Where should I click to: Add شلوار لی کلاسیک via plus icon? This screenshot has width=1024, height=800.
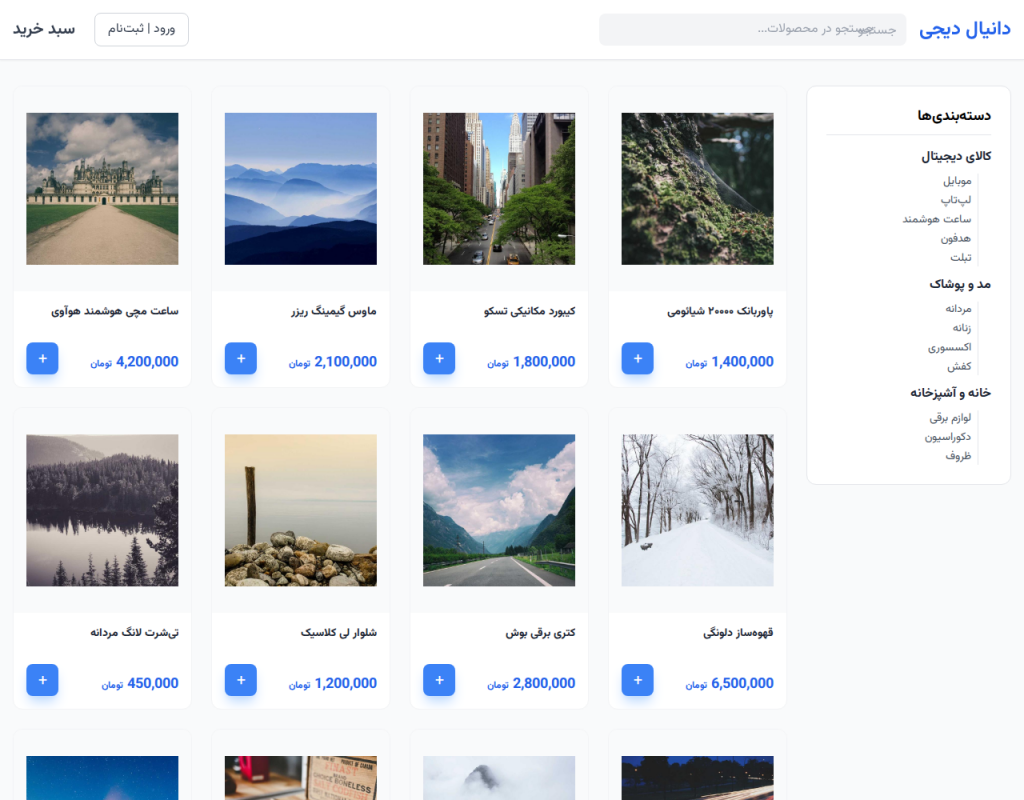pos(240,680)
